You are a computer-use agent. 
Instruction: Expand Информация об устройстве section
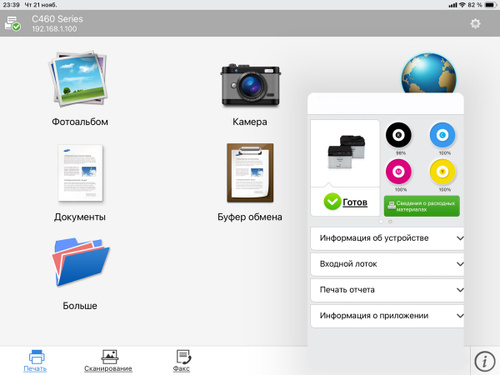tap(387, 238)
